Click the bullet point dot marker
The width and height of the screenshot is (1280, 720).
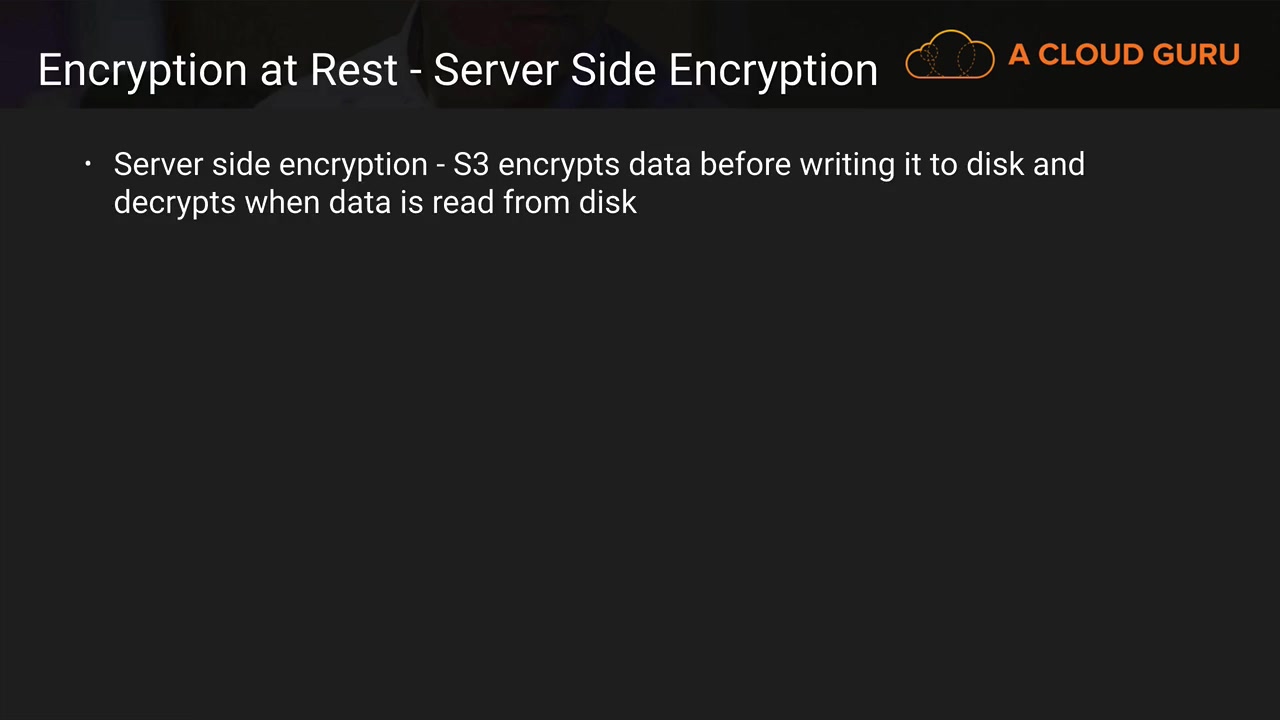pos(88,164)
